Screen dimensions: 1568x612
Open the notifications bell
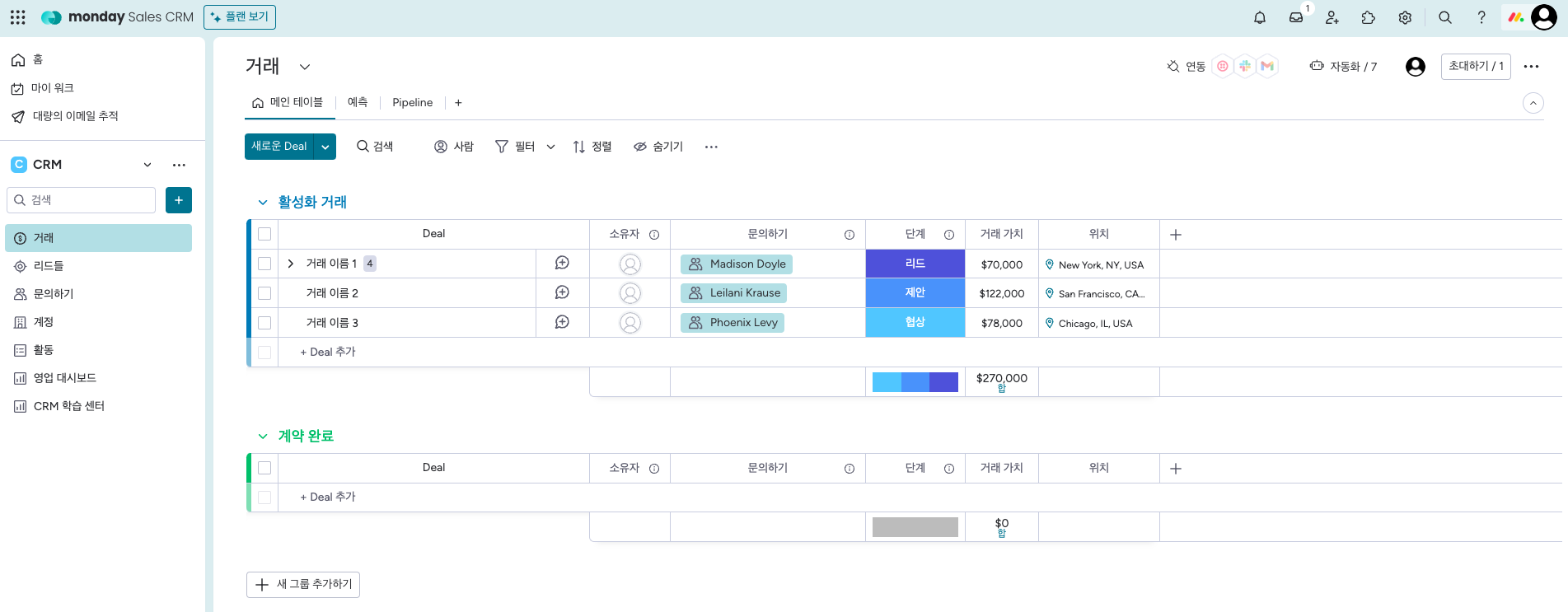[1259, 17]
